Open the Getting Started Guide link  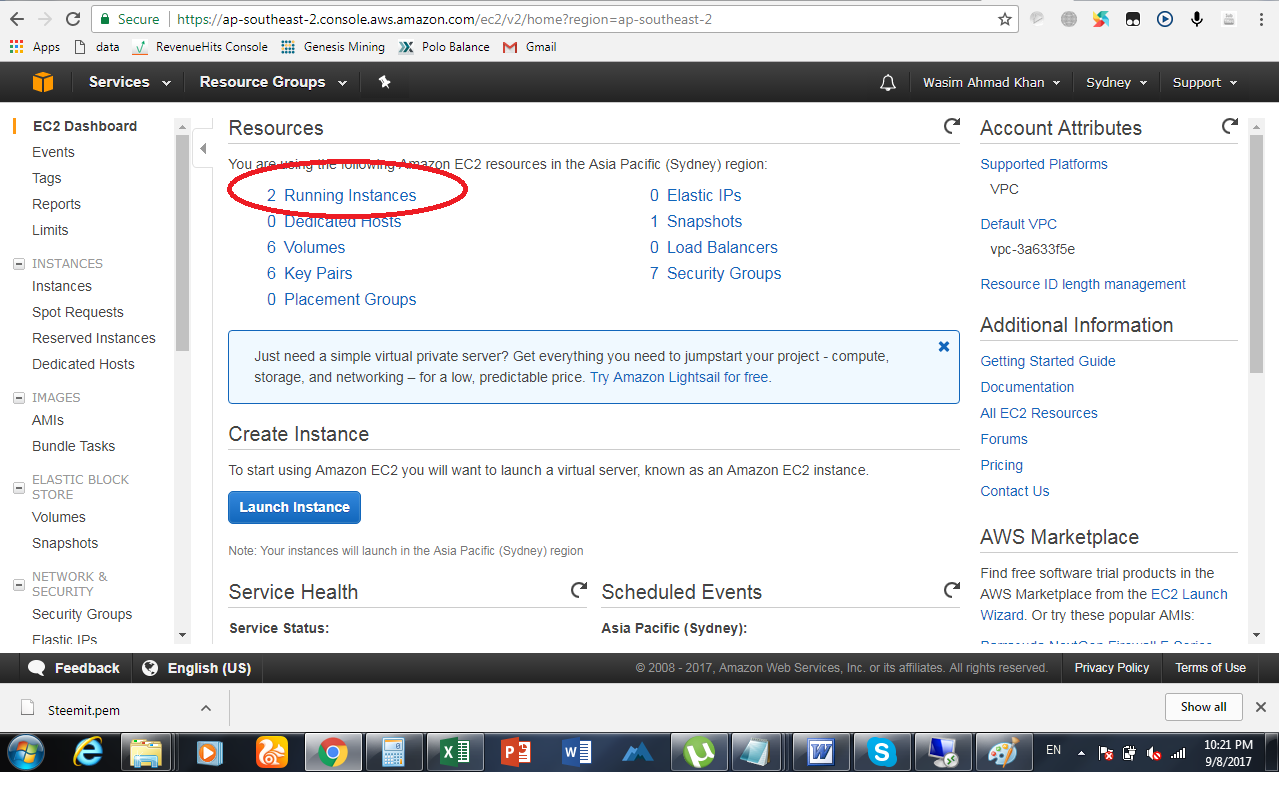(x=1047, y=361)
